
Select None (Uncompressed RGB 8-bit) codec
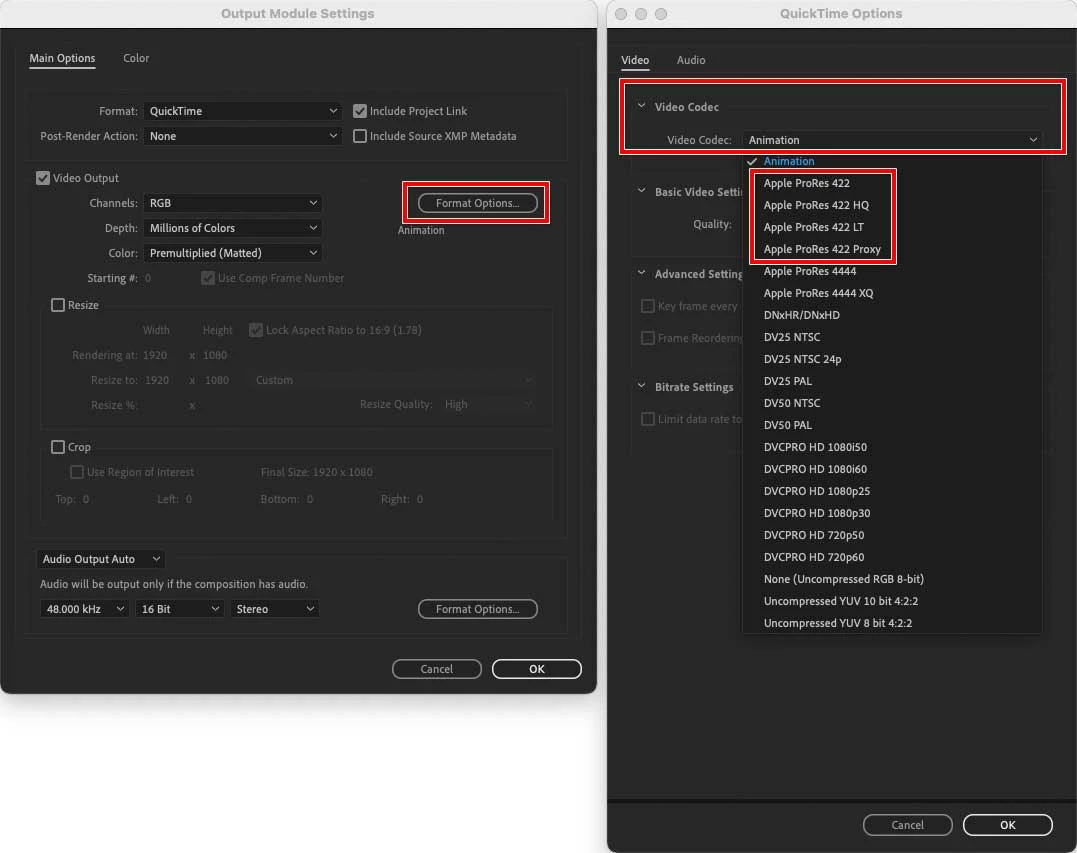point(892,579)
